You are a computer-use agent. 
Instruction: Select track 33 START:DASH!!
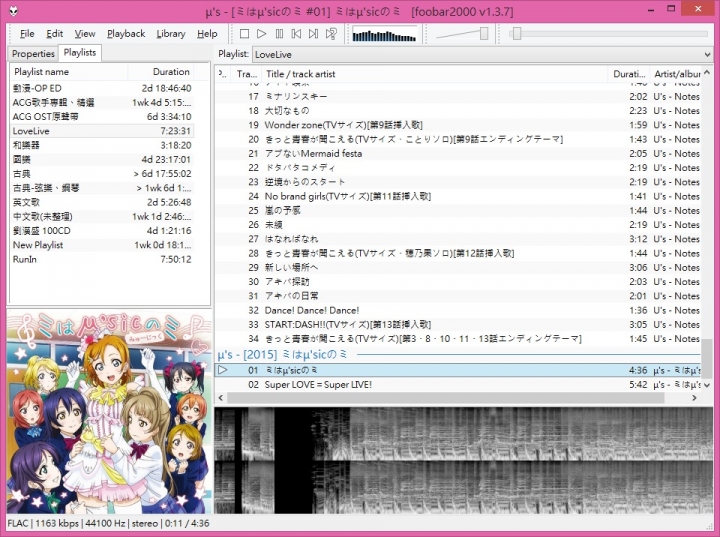coord(458,324)
